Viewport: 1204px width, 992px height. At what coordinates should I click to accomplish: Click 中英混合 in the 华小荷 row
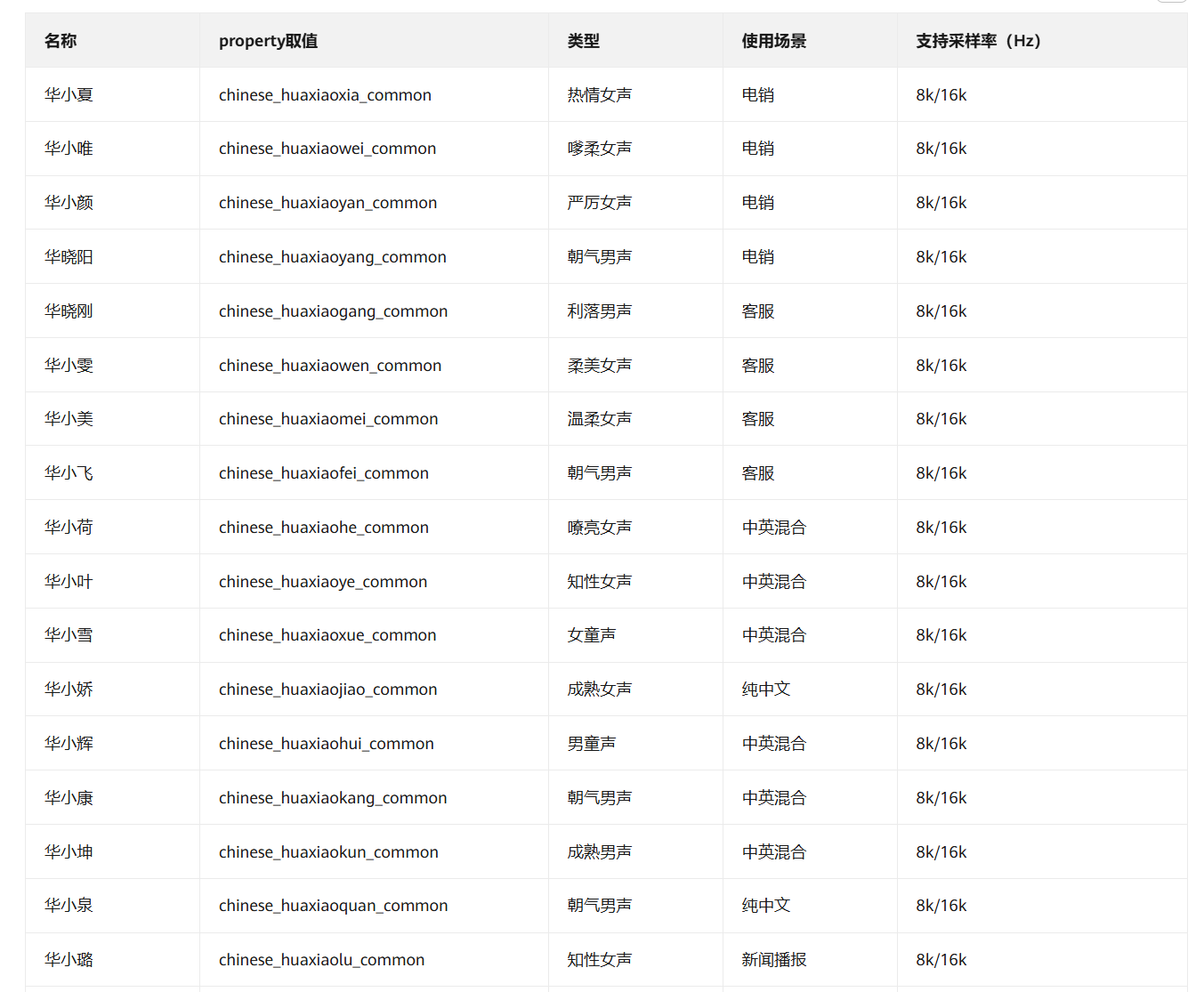coord(774,528)
